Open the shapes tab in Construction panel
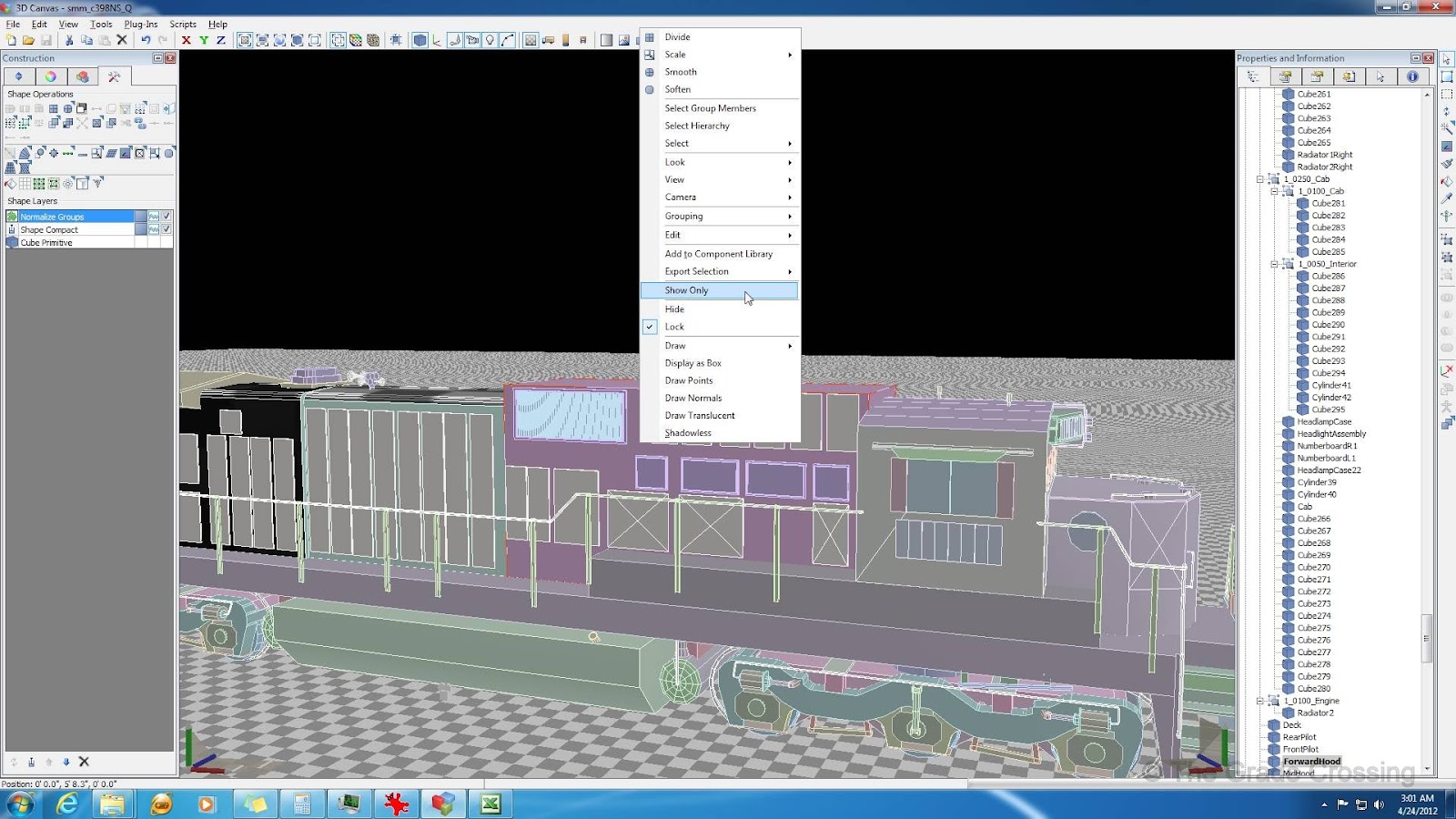Image resolution: width=1456 pixels, height=819 pixels. pyautogui.click(x=83, y=77)
